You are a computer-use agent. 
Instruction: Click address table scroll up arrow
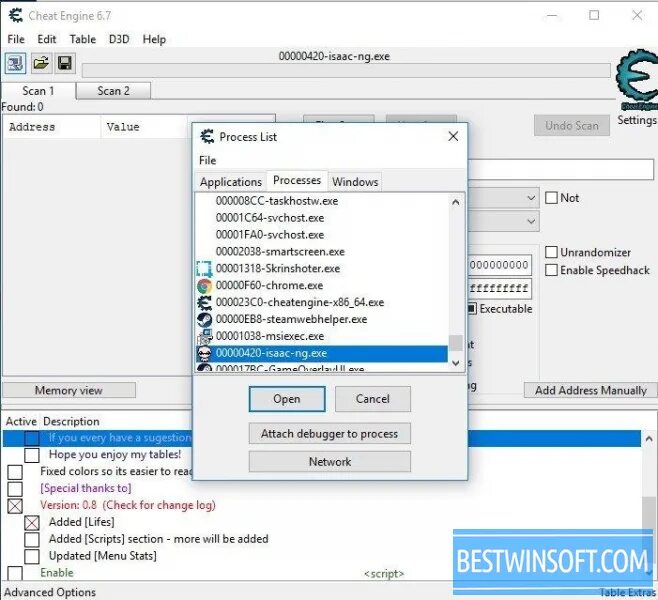click(649, 439)
